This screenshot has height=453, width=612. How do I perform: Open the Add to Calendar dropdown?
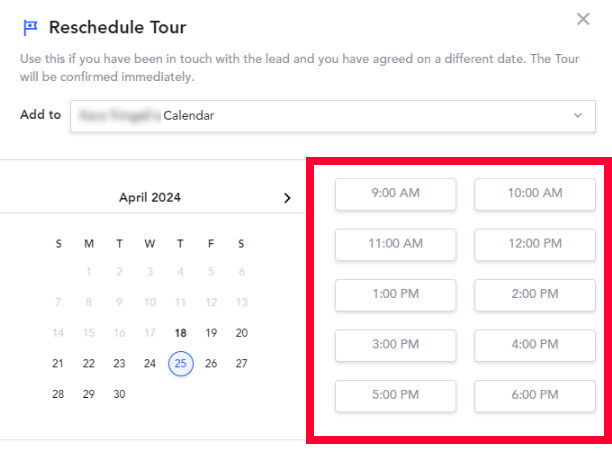click(x=333, y=116)
